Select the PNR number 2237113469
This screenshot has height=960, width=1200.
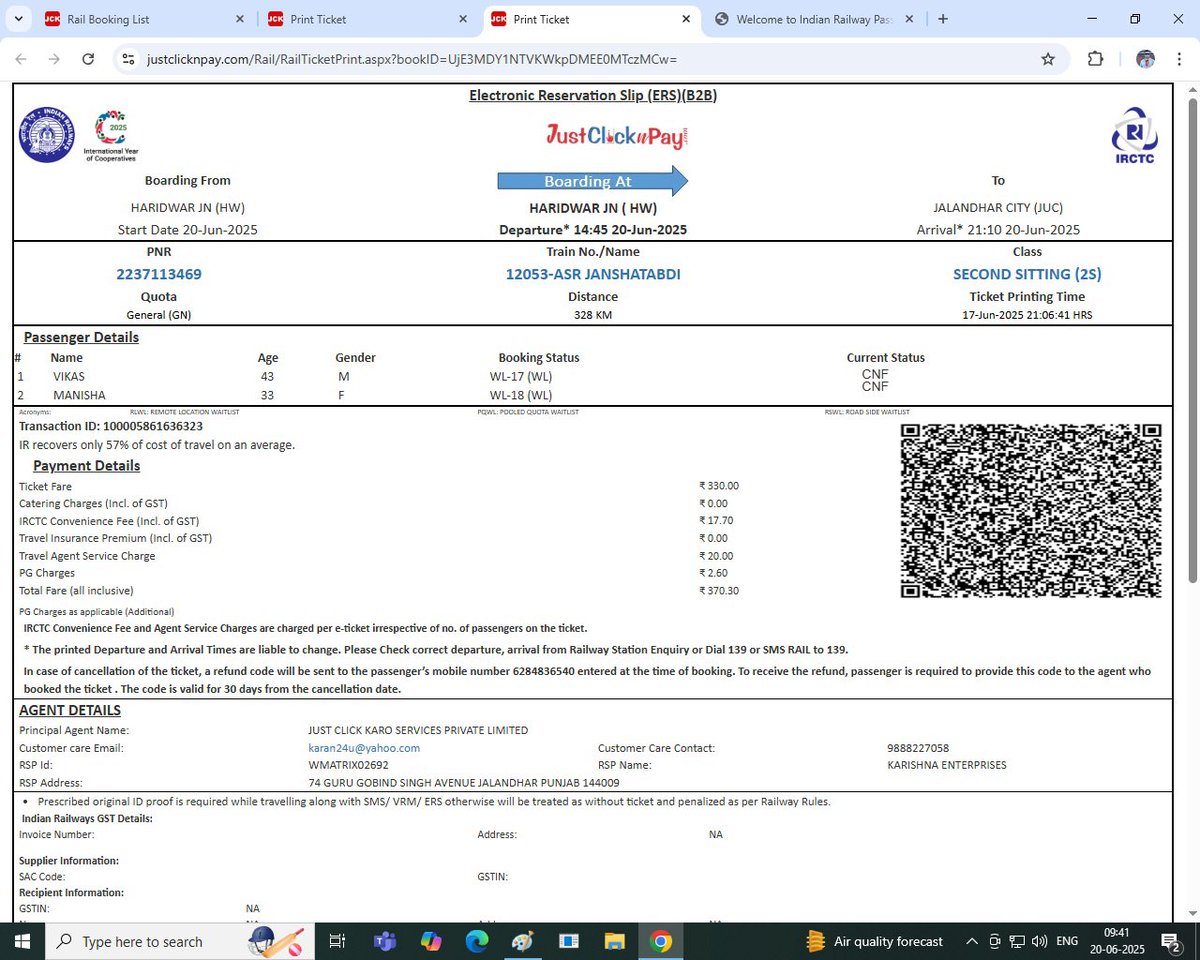159,274
